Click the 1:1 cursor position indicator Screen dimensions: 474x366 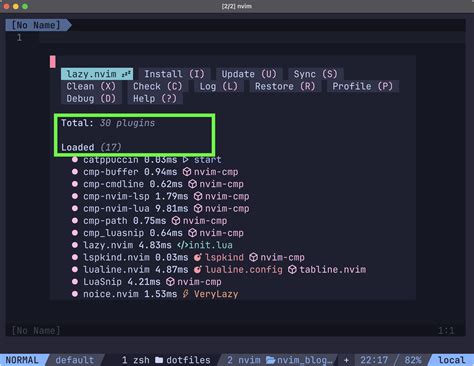[446, 331]
